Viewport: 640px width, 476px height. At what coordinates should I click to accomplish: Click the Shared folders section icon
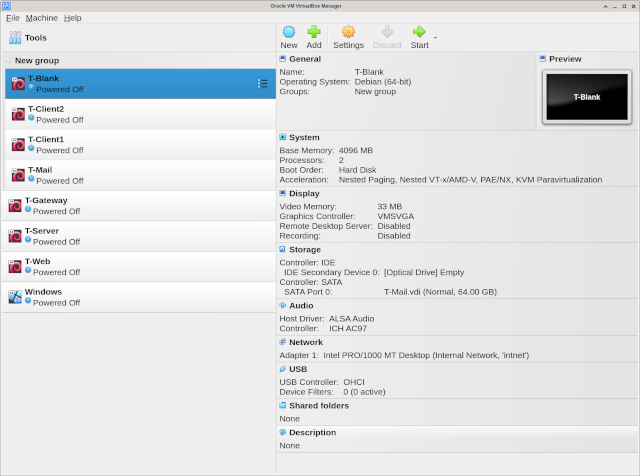click(x=282, y=405)
